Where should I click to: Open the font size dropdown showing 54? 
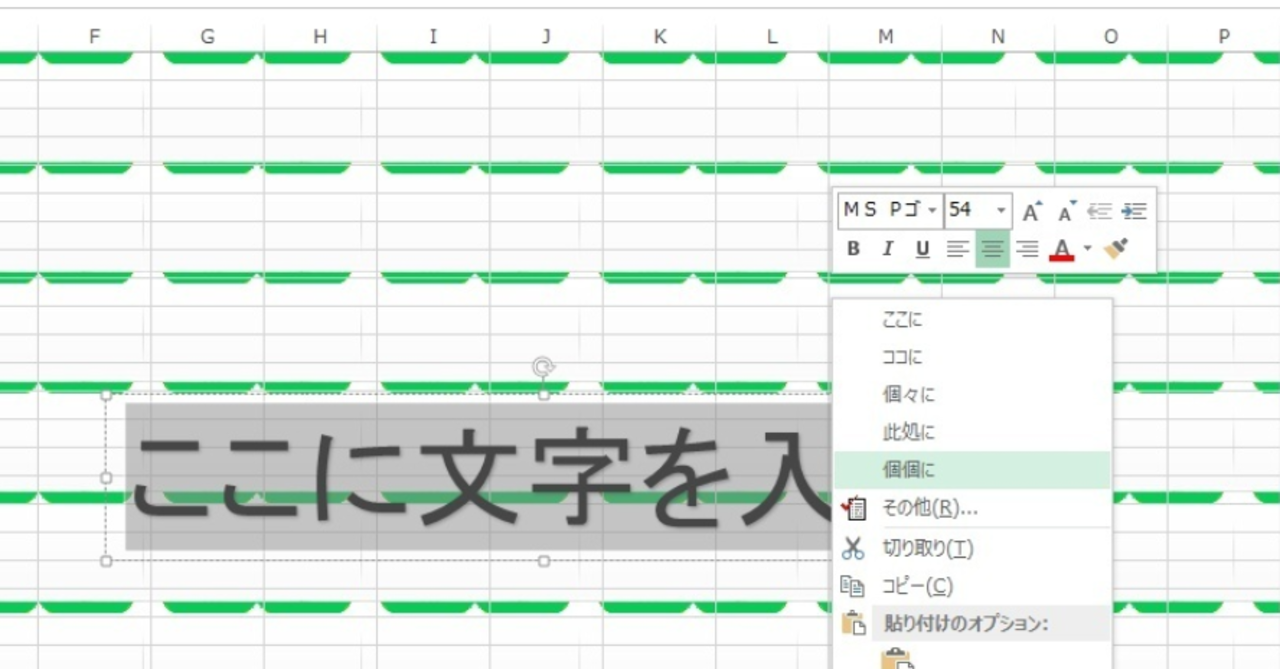(x=1001, y=211)
